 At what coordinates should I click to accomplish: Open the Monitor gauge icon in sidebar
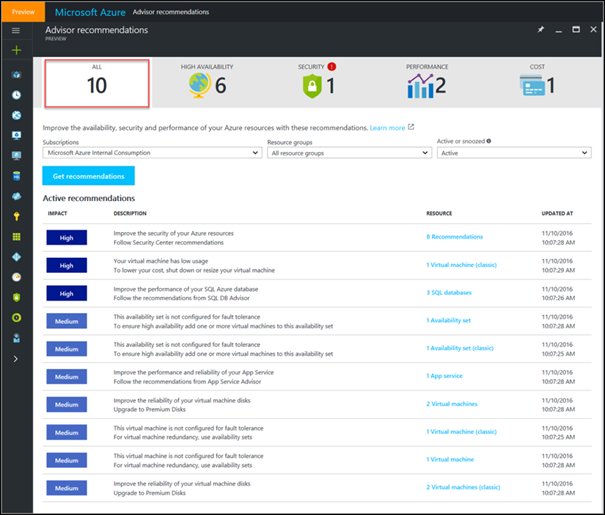coord(16,277)
